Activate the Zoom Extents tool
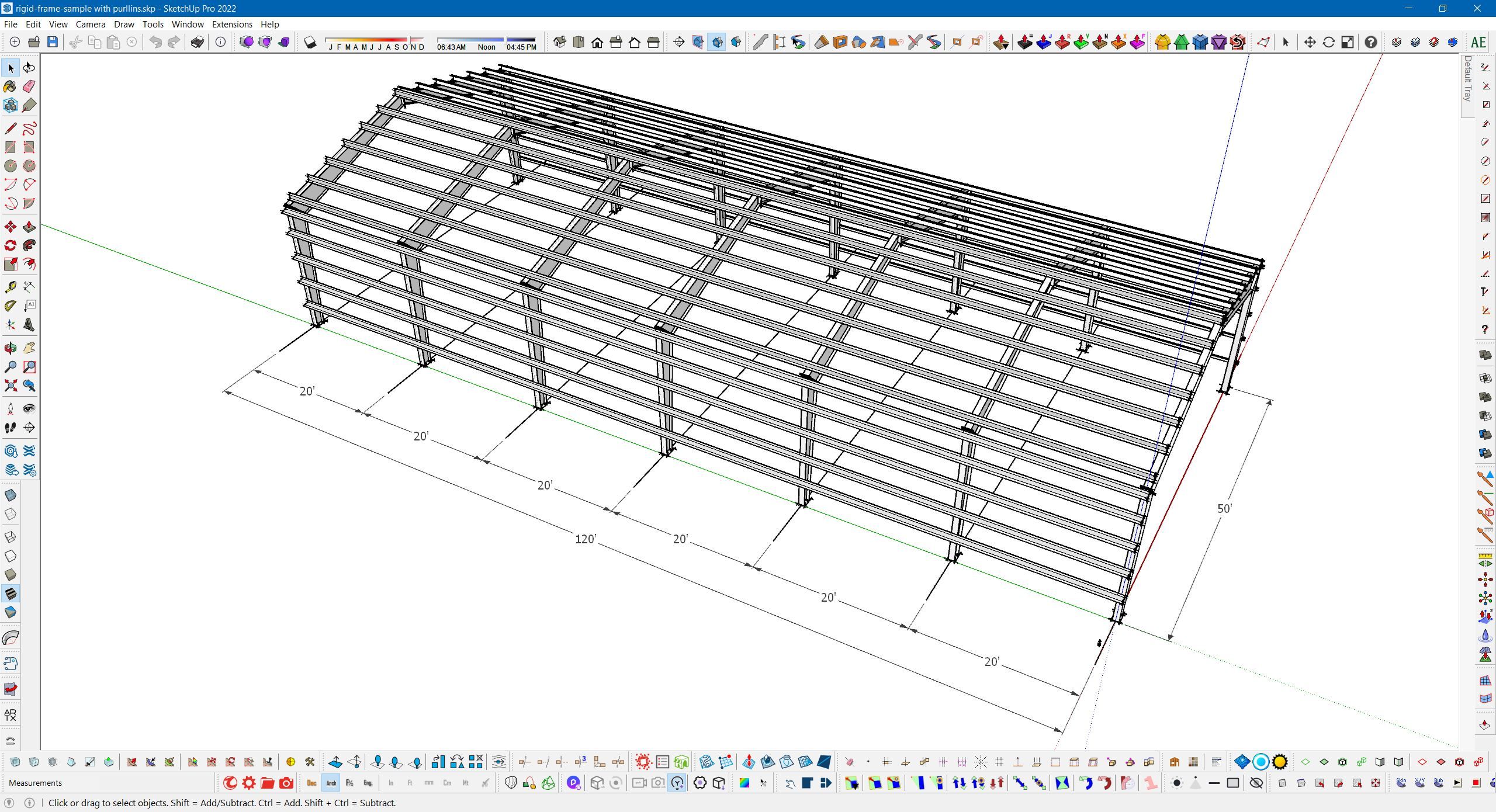 click(x=10, y=386)
